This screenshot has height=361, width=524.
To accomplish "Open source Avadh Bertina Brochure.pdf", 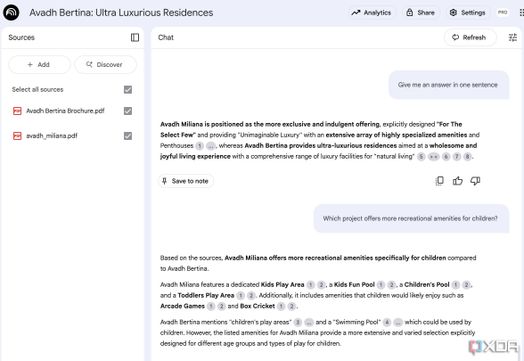I will coord(65,111).
